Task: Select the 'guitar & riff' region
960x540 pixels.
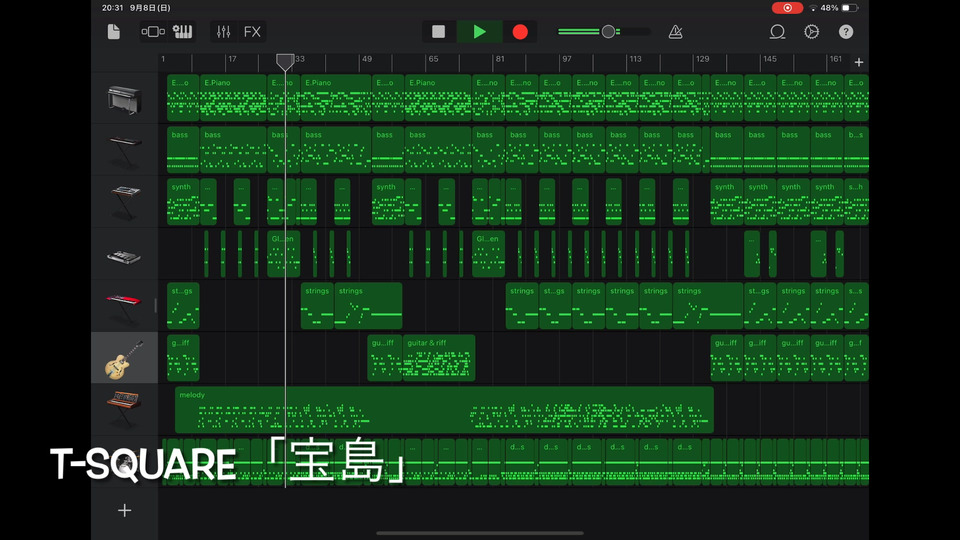Action: click(438, 358)
